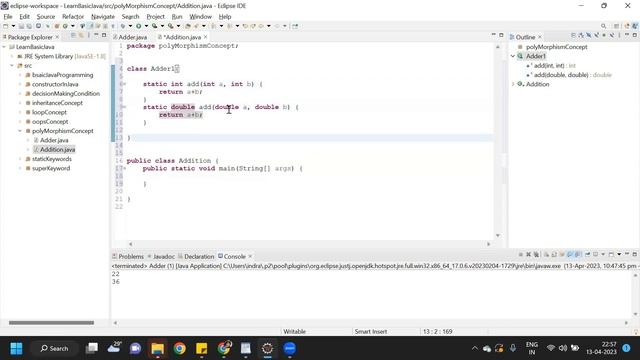
Task: Open the Declaration view tab
Action: [199, 256]
